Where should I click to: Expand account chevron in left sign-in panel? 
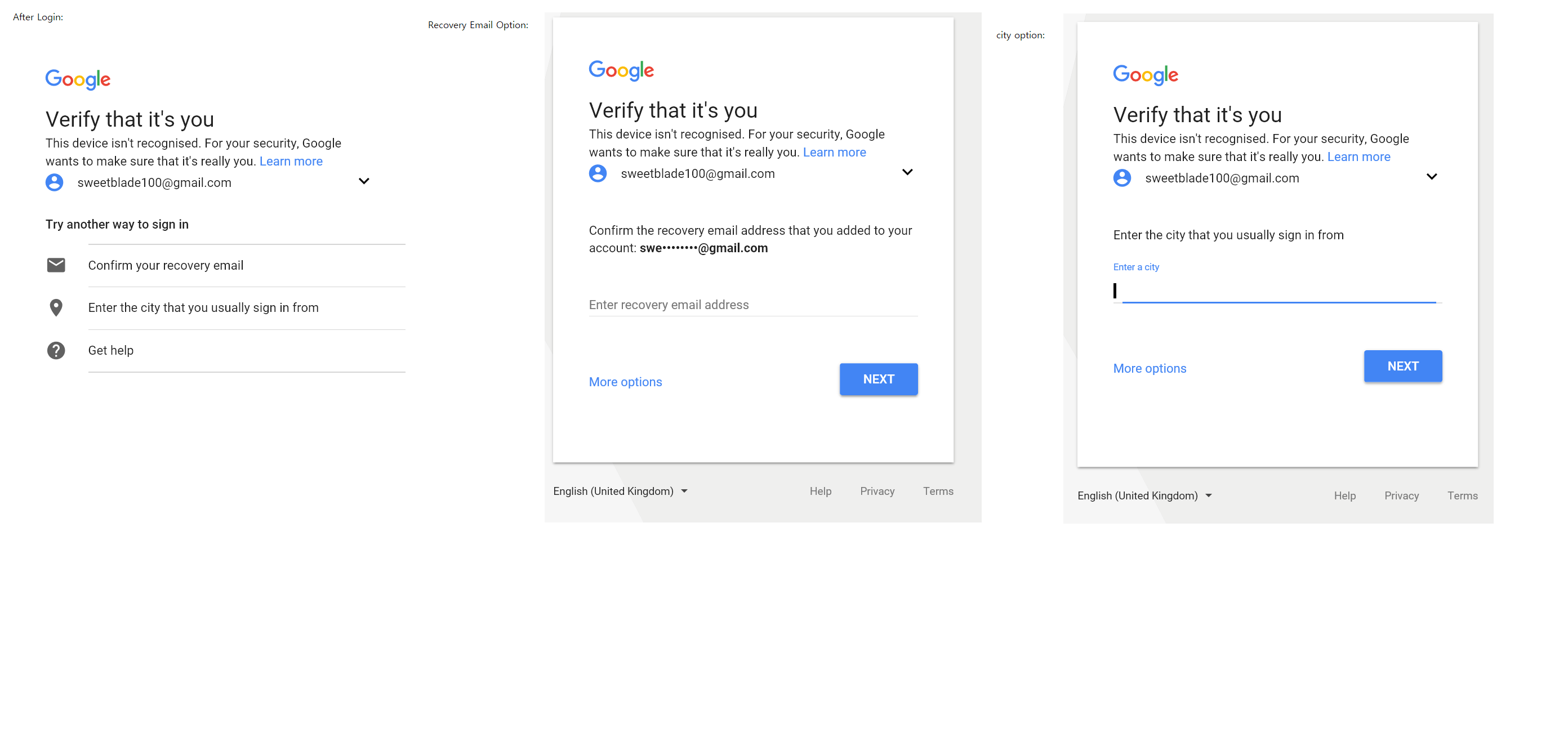(364, 181)
